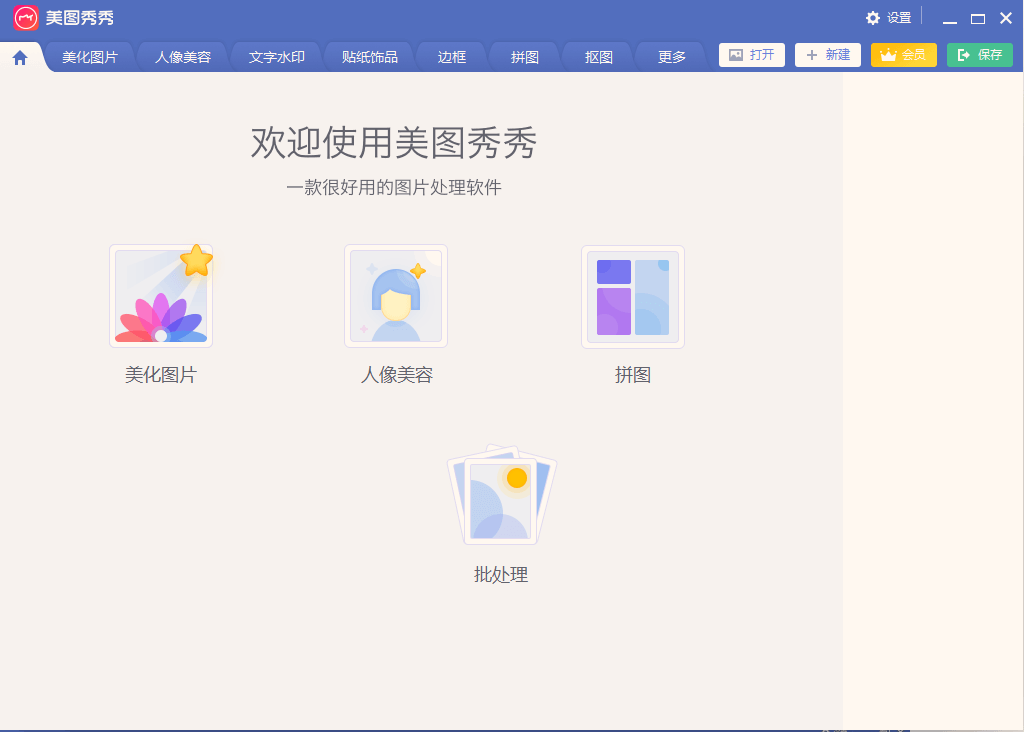This screenshot has height=732, width=1024.
Task: Maximize the Meitu window
Action: coord(978,18)
